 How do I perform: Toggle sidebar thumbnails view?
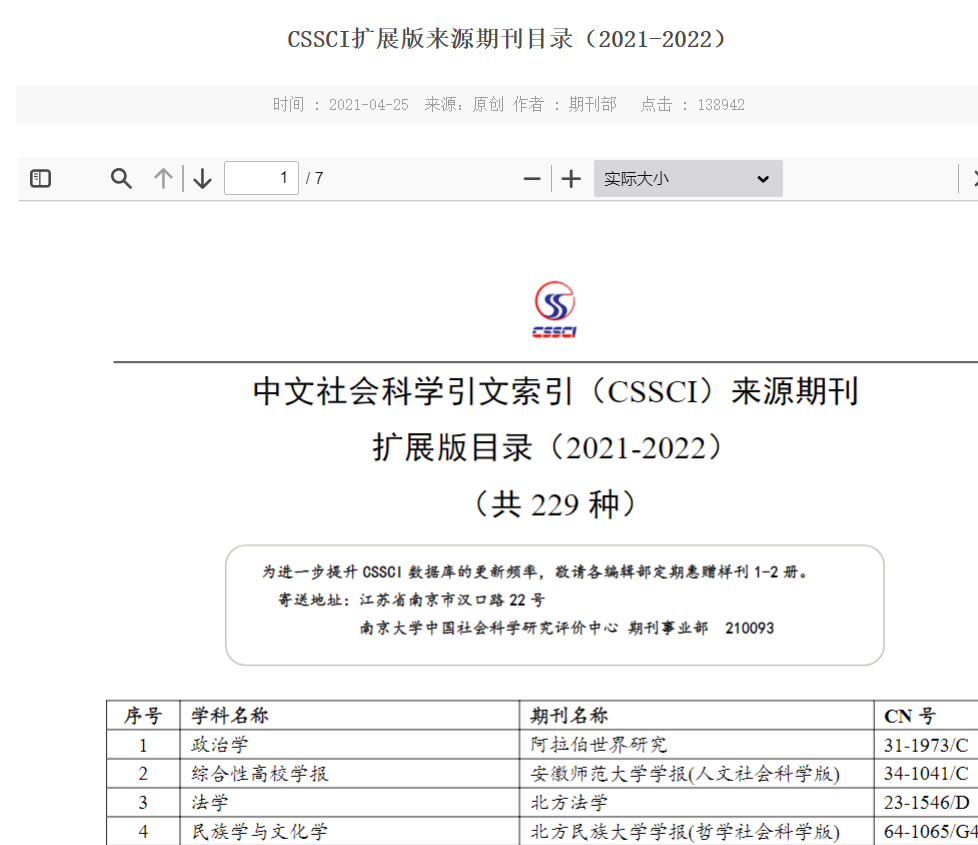pos(40,178)
